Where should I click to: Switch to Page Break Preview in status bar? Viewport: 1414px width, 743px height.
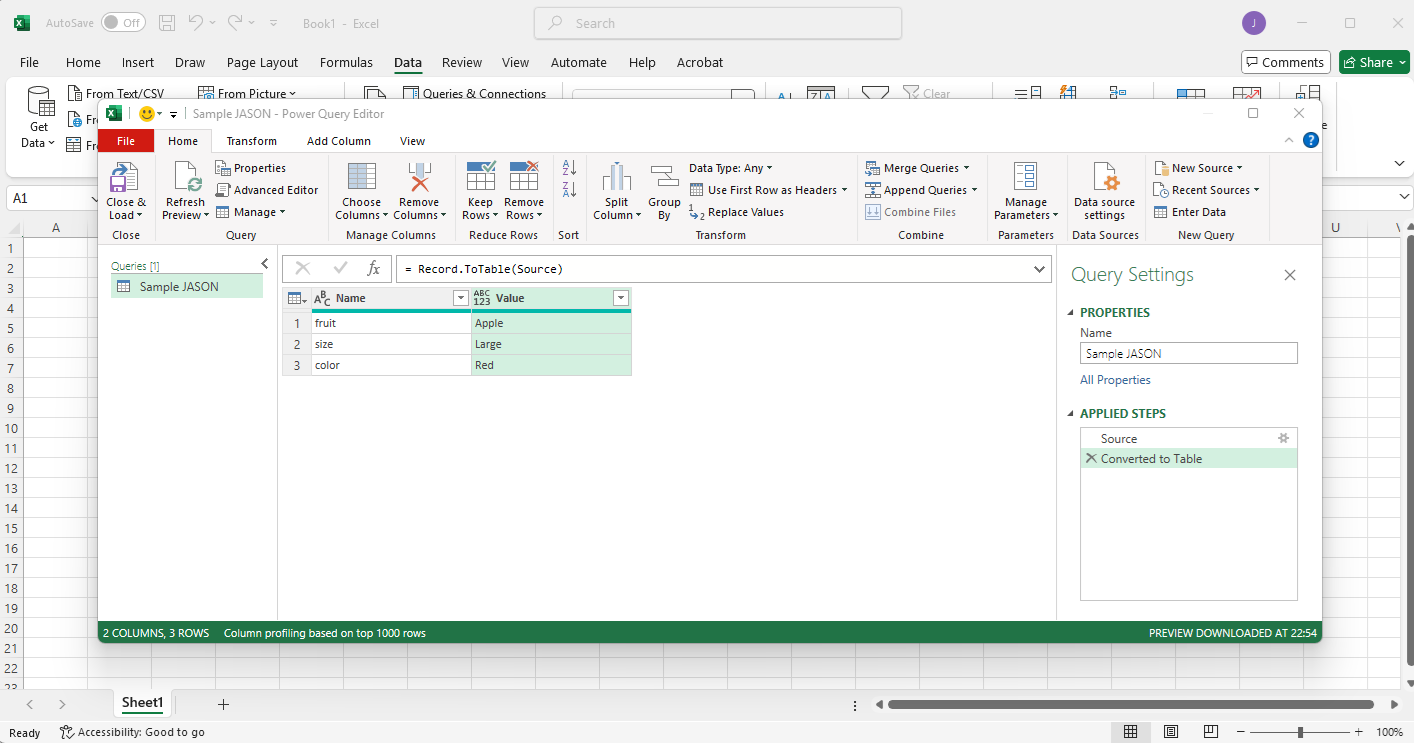click(x=1211, y=732)
